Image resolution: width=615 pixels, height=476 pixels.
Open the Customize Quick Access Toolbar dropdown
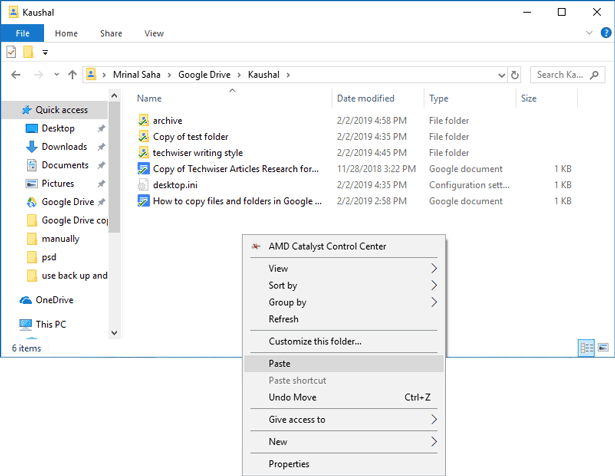click(x=45, y=52)
